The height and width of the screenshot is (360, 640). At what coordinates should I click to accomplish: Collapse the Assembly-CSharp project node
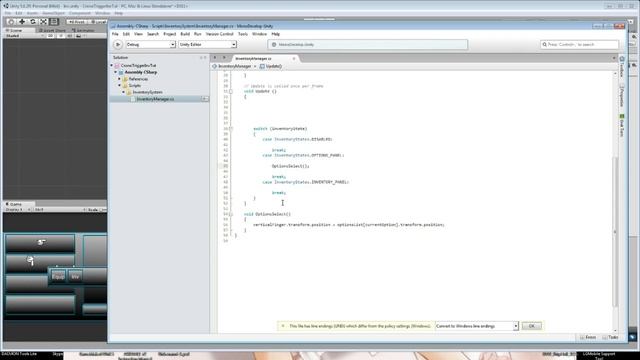point(116,72)
